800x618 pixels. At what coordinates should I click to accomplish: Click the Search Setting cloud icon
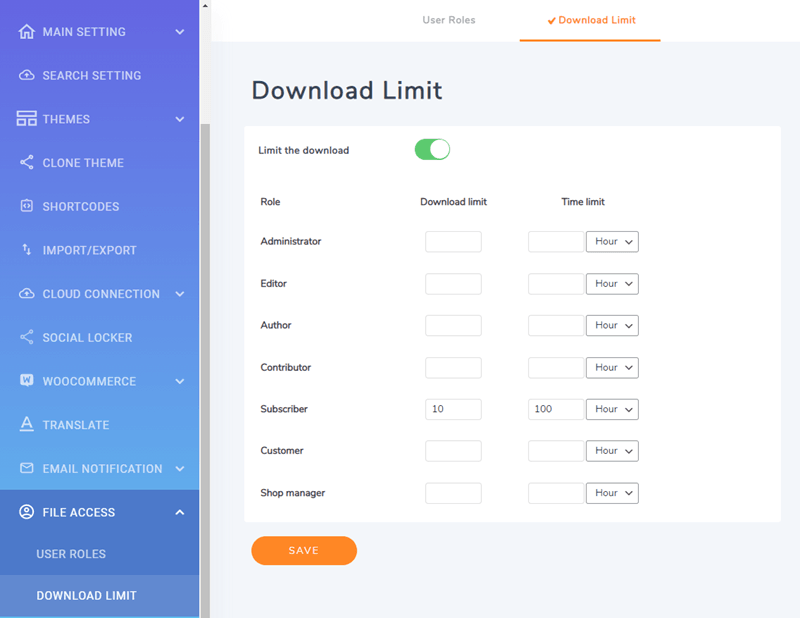pos(27,76)
